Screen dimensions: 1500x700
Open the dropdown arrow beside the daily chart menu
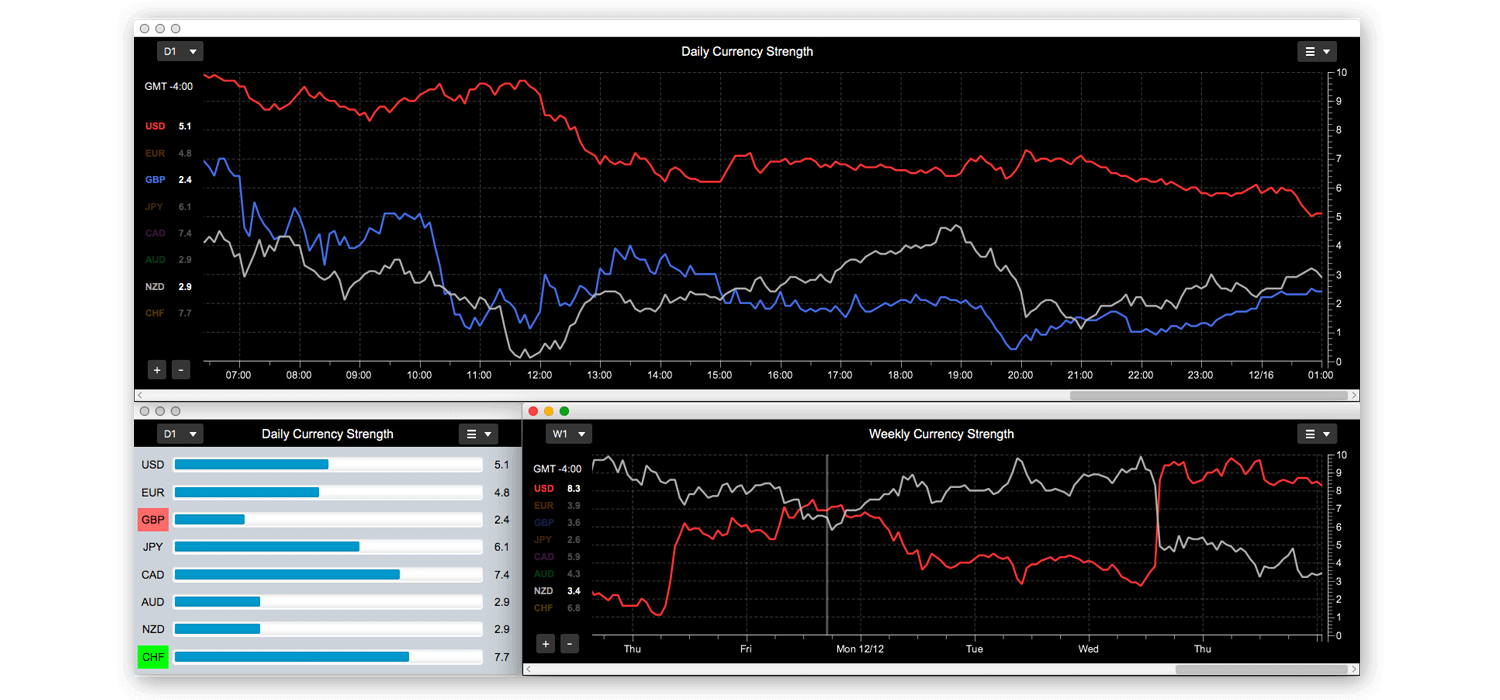1327,51
